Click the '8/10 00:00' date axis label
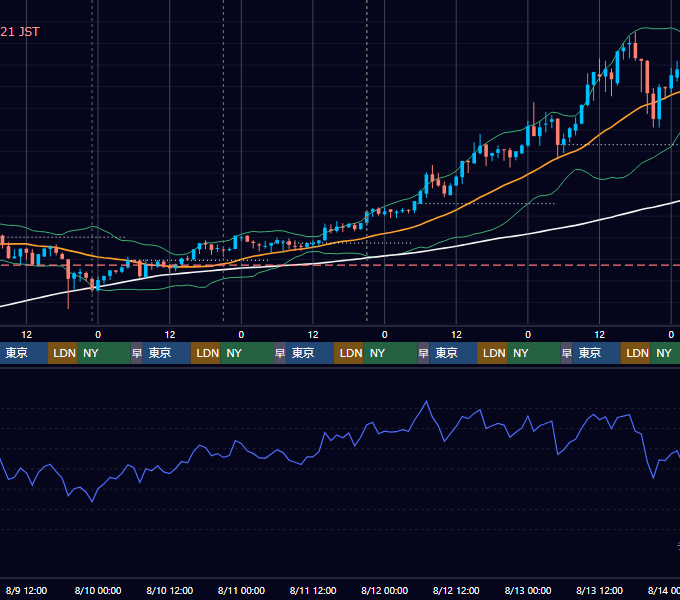680x600 pixels. coord(98,590)
